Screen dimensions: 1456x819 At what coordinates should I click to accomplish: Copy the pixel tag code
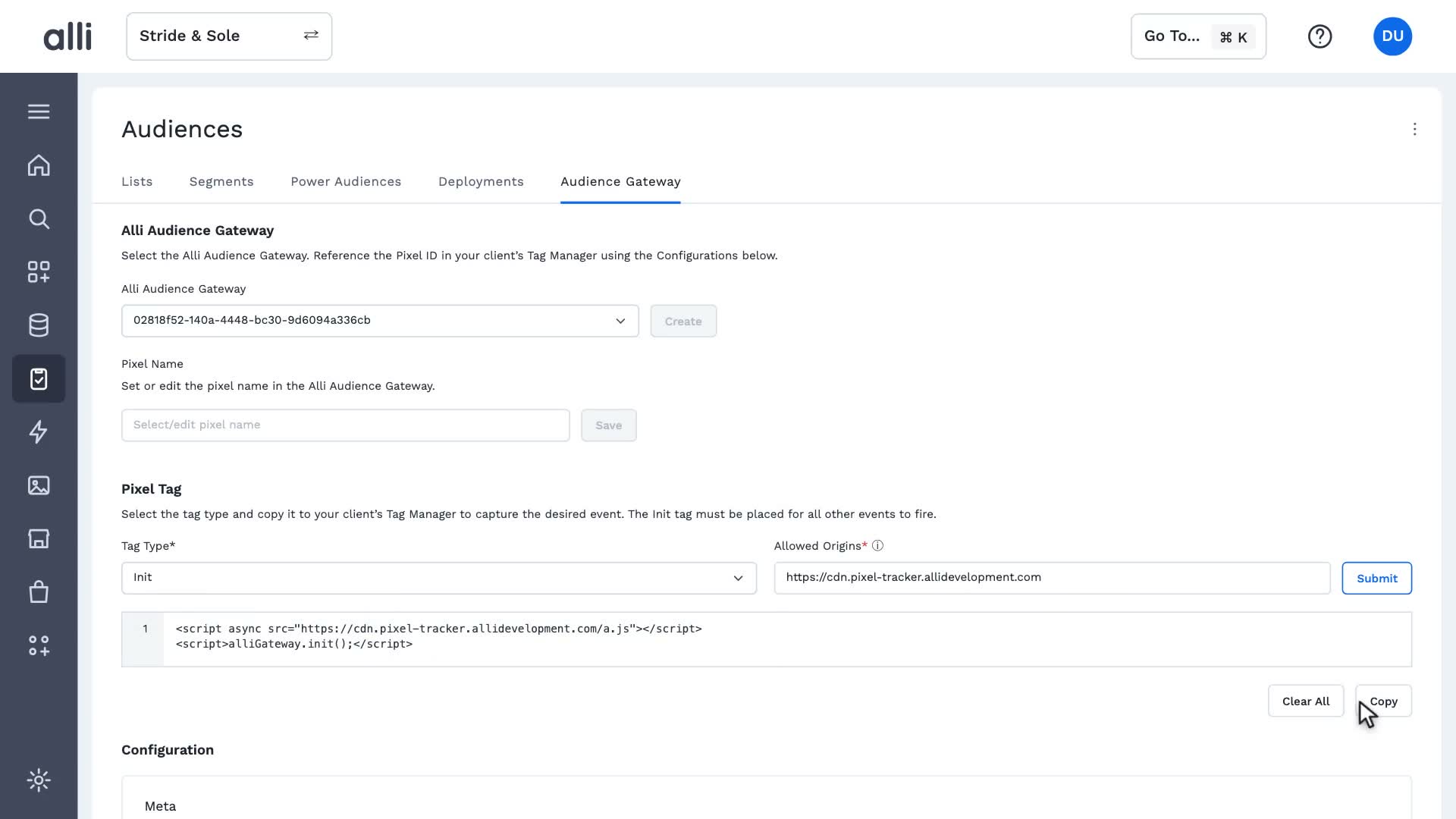click(1383, 701)
